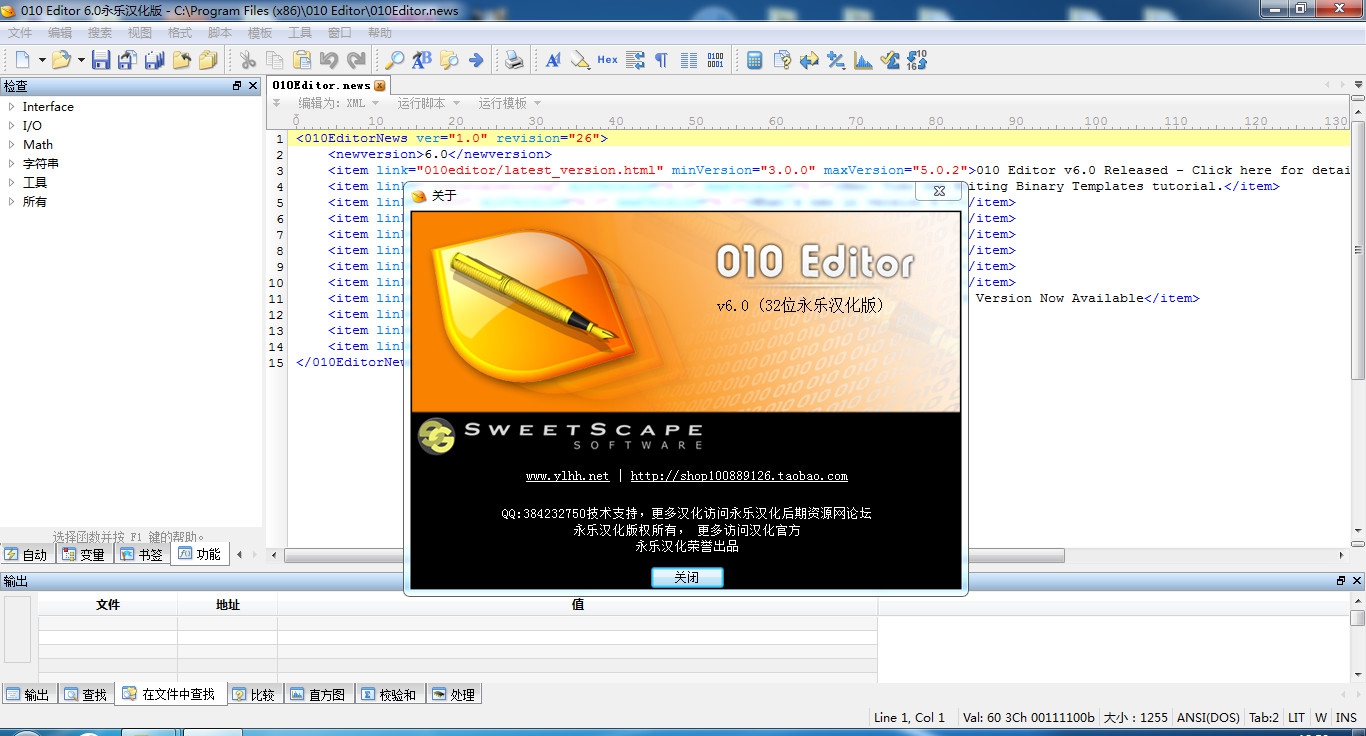This screenshot has height=736, width=1366.
Task: Open the New file dropdown arrow
Action: click(x=42, y=61)
